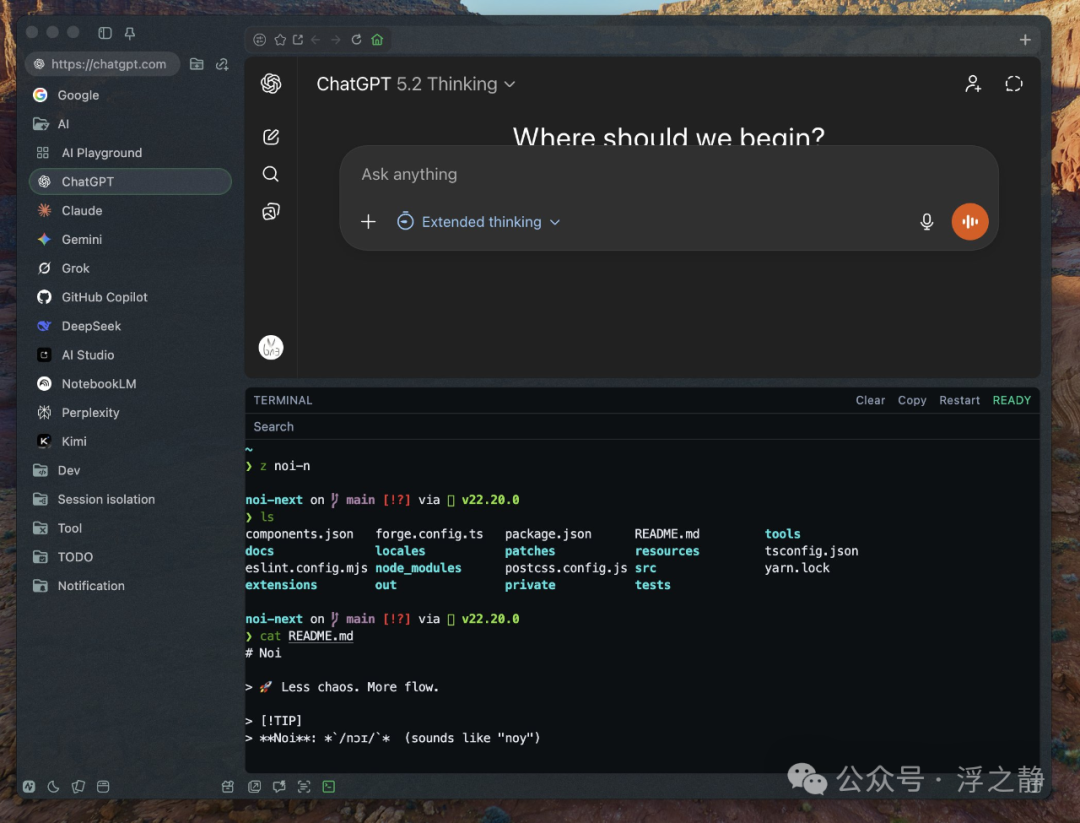Screen dimensions: 1080x823
Task: Expand the AI folder in sidebar
Action: tap(129, 124)
